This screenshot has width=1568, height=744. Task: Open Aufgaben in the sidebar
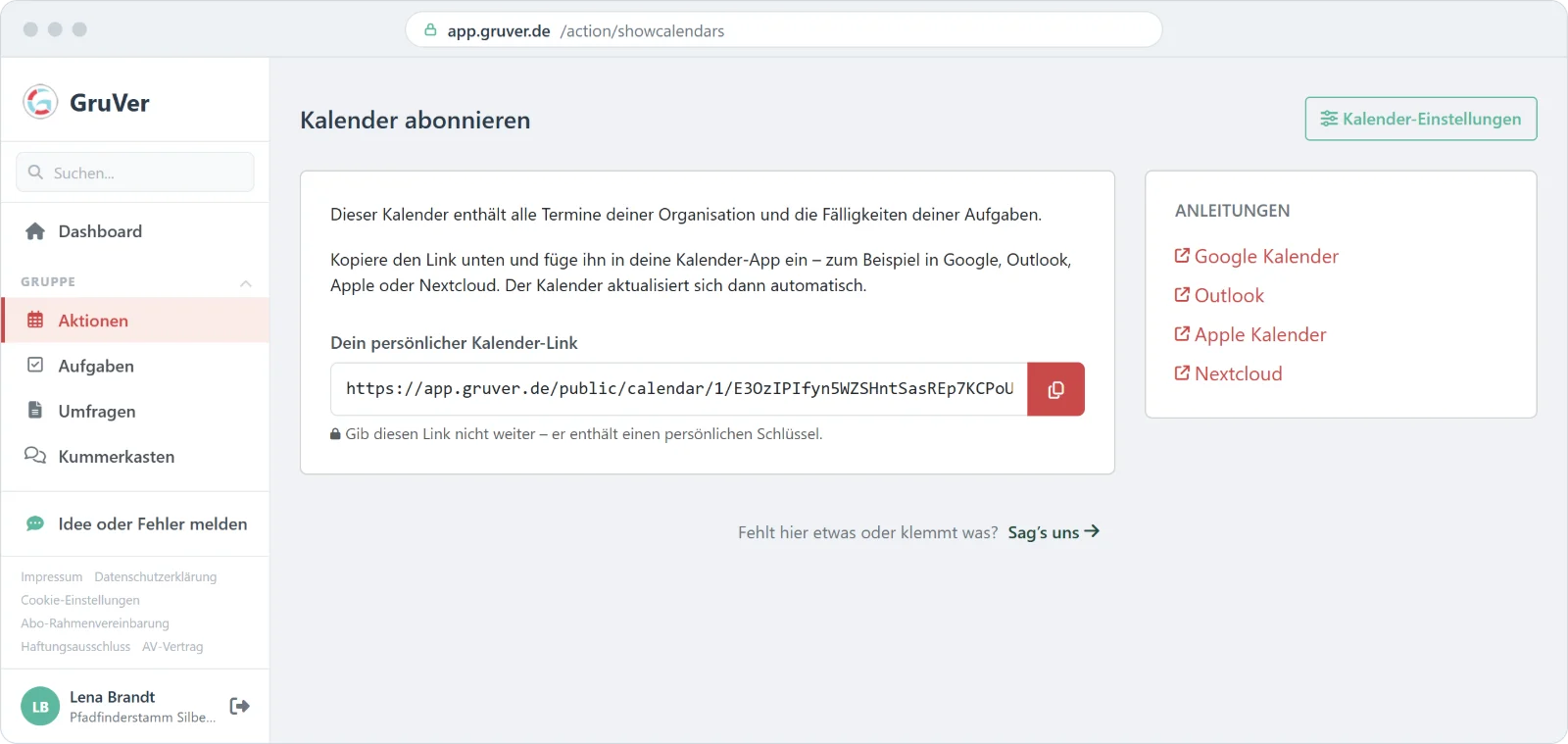point(135,366)
